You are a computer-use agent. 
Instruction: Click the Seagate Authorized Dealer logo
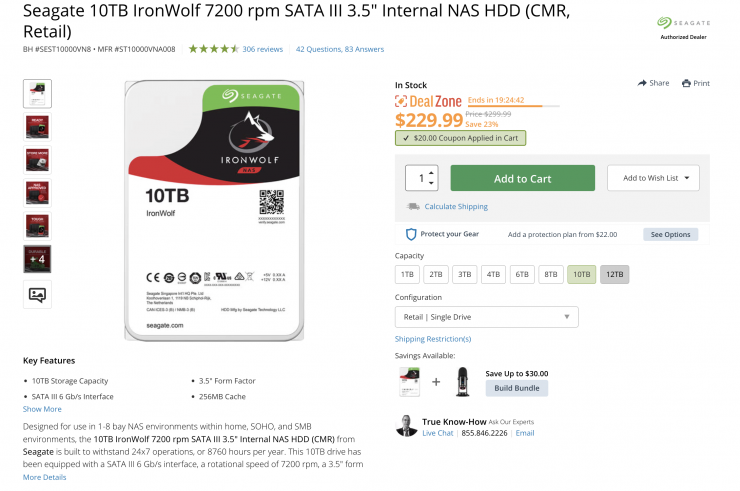coord(683,28)
